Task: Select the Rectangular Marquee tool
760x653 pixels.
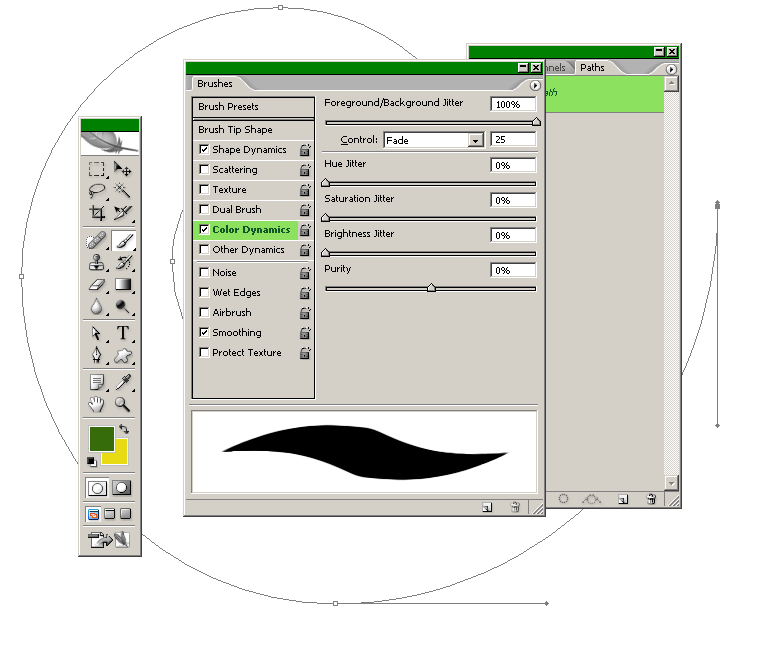Action: 96,169
